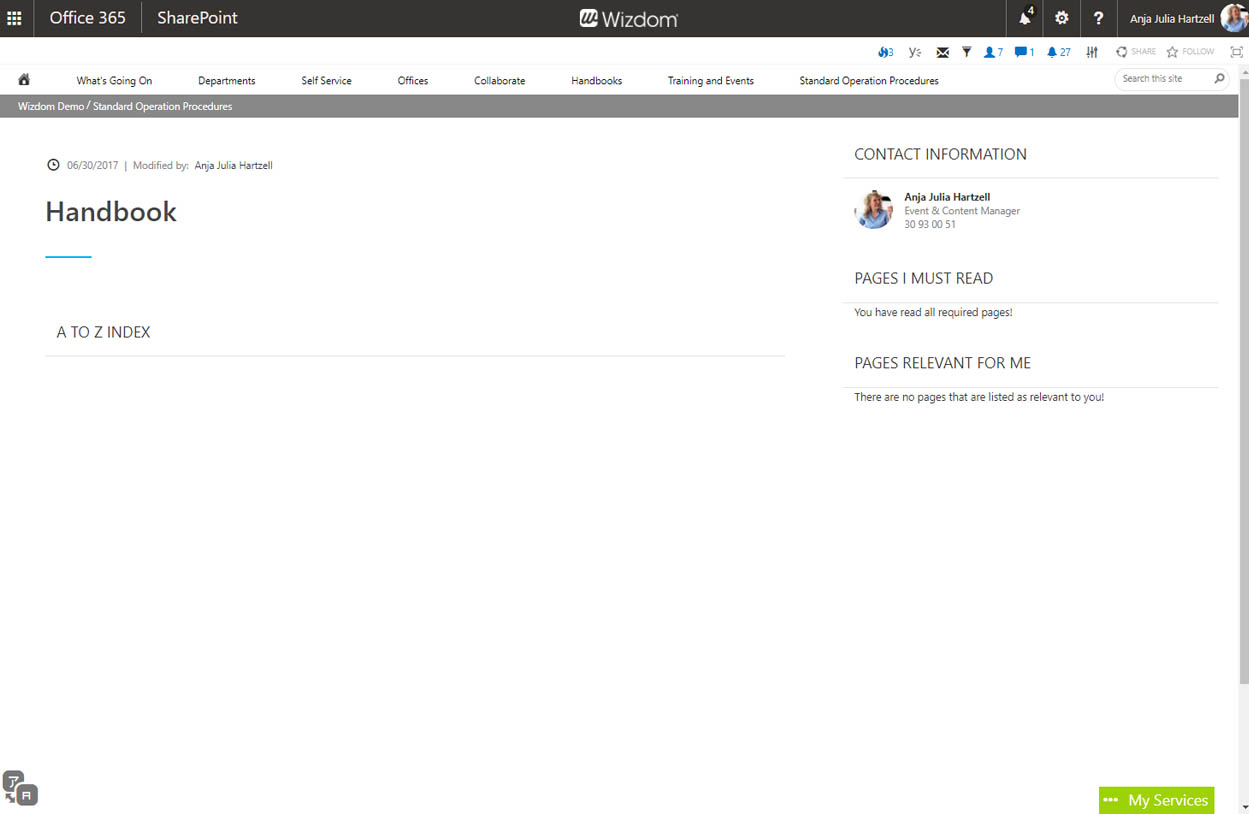Click the notifications bell in the top bar
This screenshot has height=814, width=1249.
coord(1025,18)
